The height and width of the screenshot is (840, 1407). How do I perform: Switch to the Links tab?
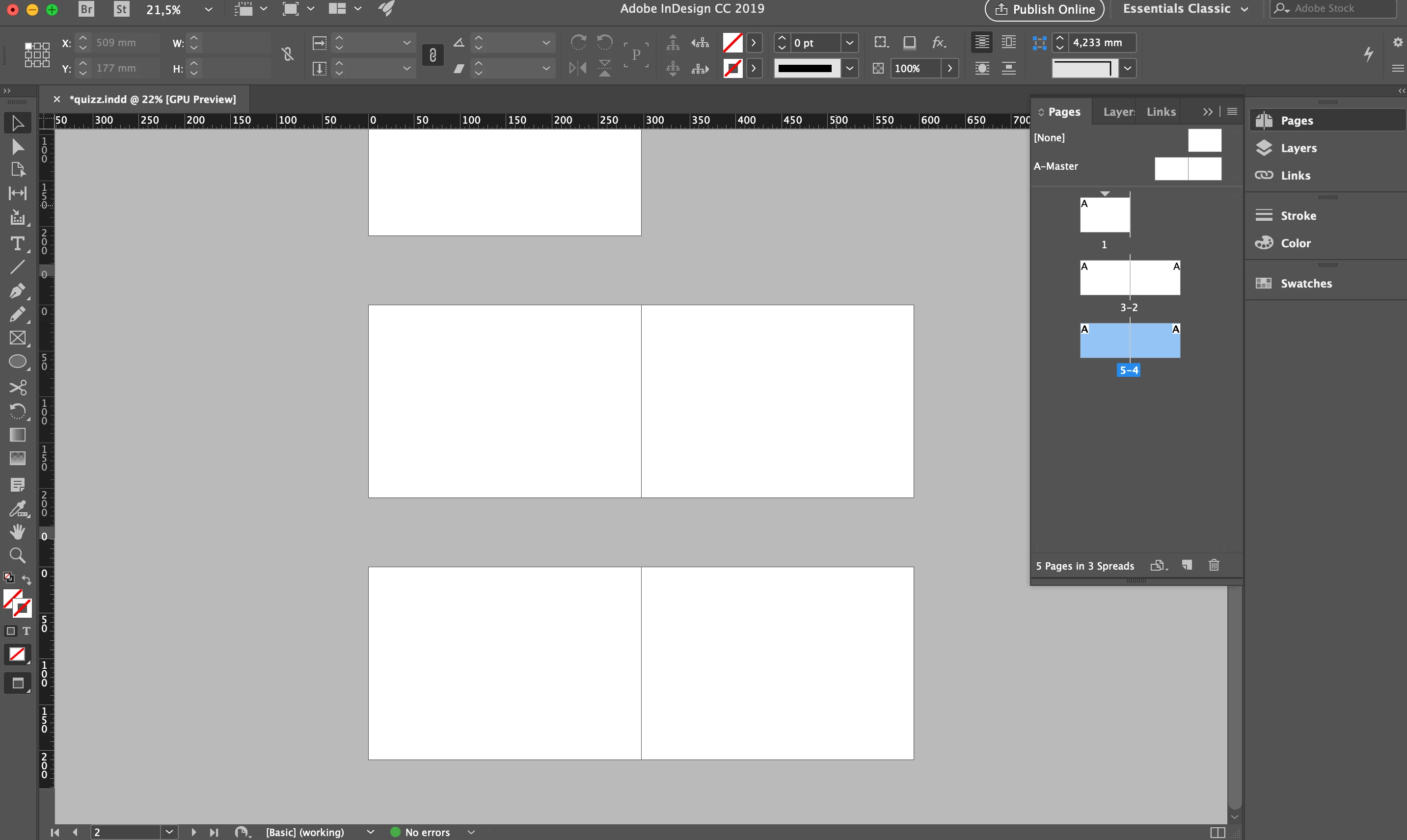point(1161,111)
